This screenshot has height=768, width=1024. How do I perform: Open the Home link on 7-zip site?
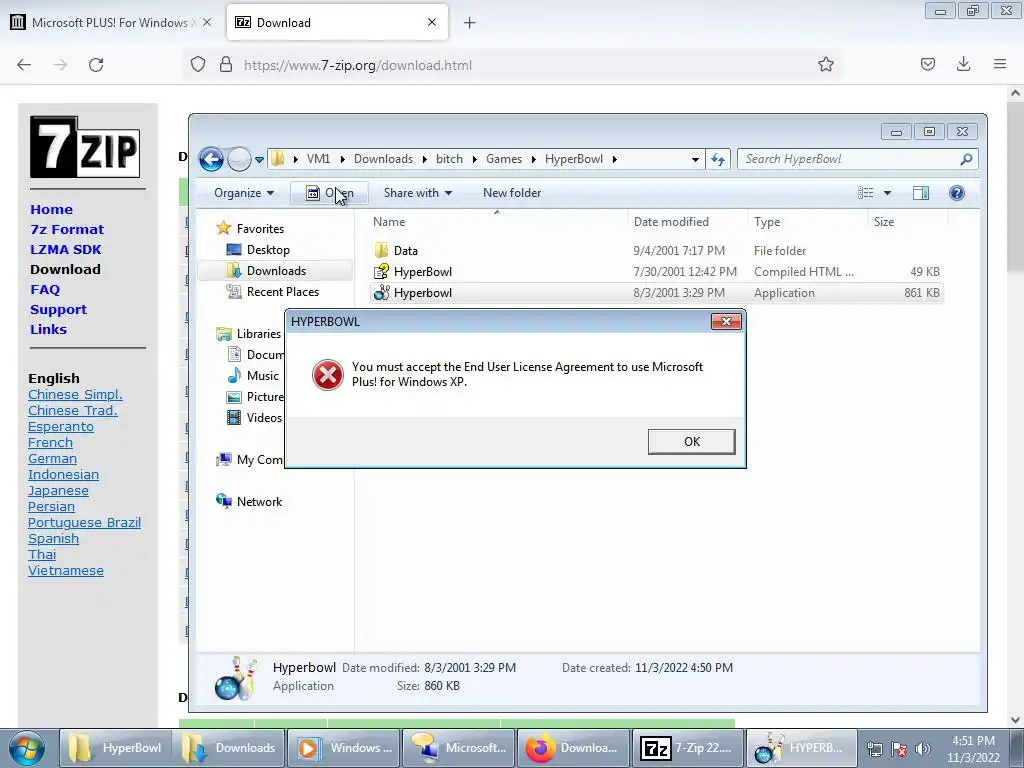click(52, 210)
